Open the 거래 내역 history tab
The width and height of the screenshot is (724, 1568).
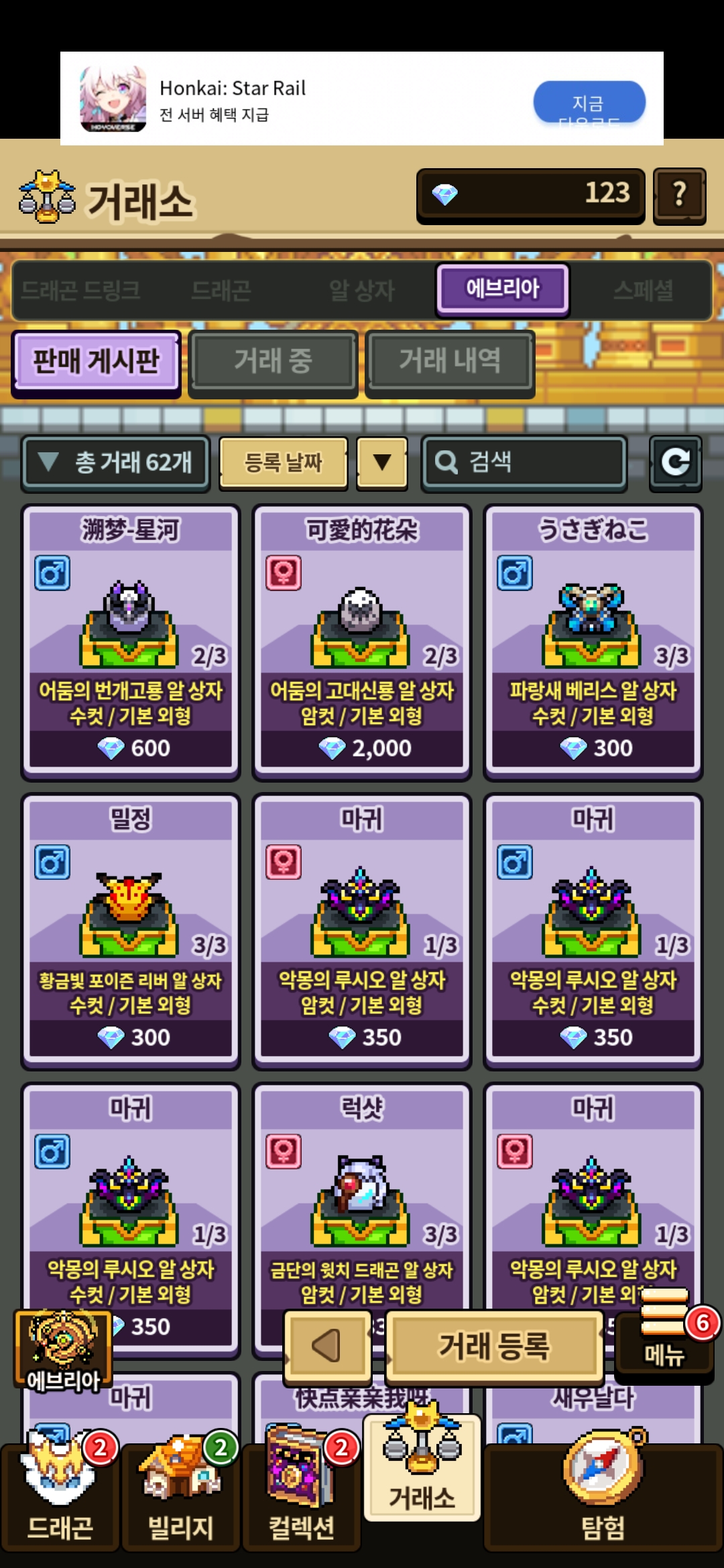(450, 361)
